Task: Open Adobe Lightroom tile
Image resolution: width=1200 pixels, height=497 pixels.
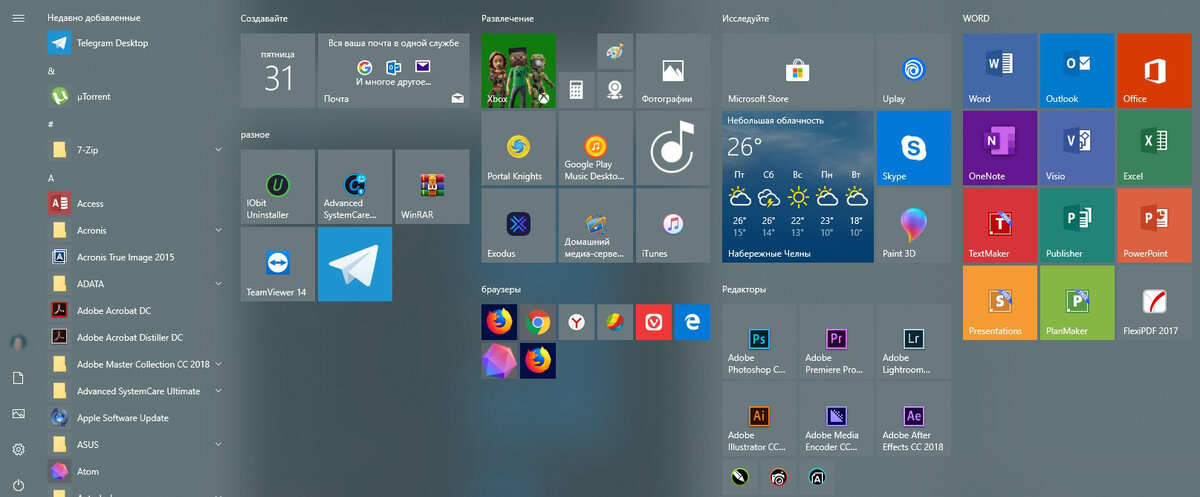Action: coord(913,341)
